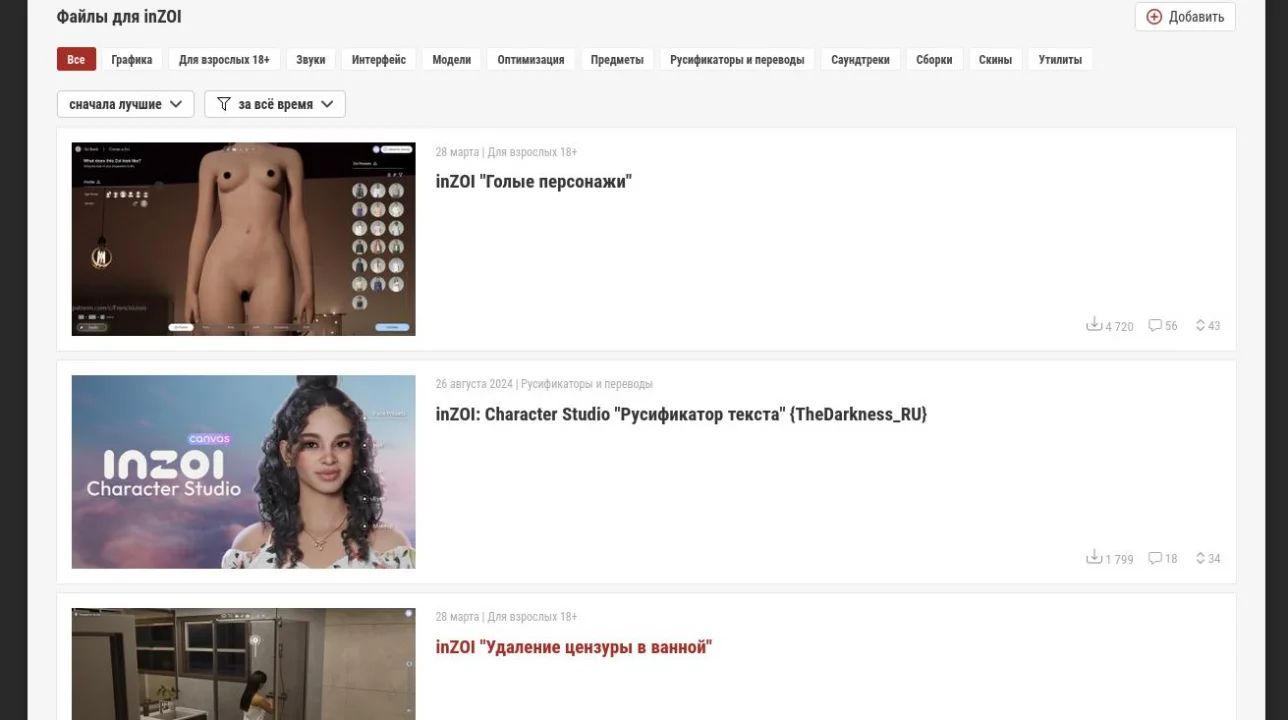Click the Добавить button
The height and width of the screenshot is (720, 1288).
[x=1185, y=17]
